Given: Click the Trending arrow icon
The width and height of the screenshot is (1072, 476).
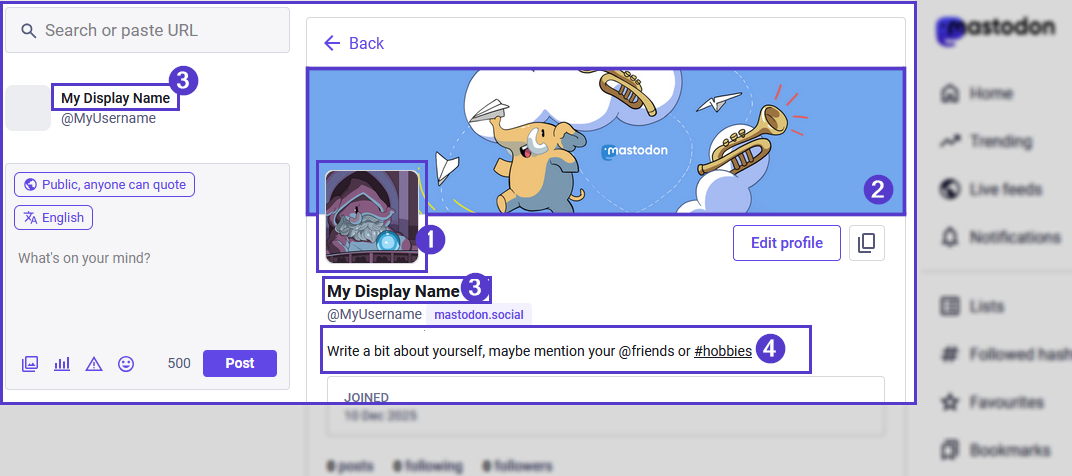Looking at the screenshot, I should (949, 141).
